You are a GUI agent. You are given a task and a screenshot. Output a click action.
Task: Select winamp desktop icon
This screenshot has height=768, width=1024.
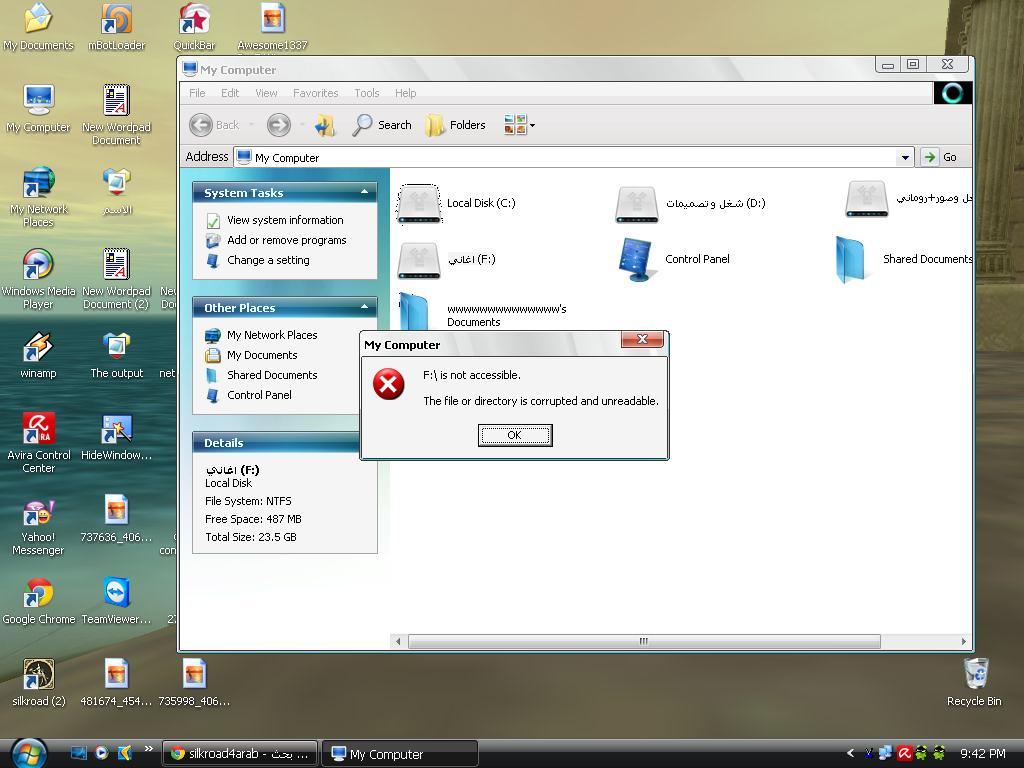(x=38, y=355)
